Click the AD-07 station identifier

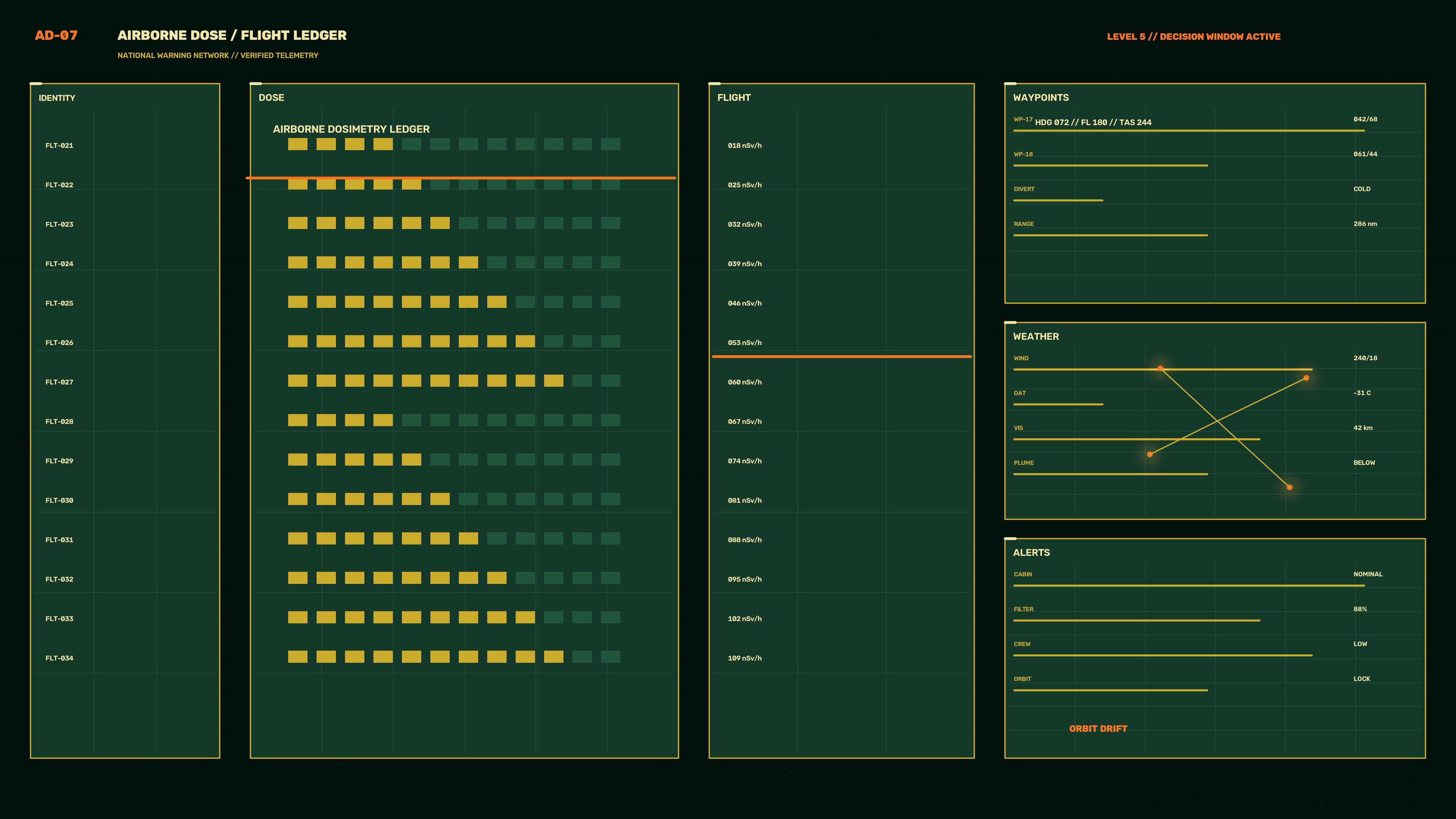[56, 35]
